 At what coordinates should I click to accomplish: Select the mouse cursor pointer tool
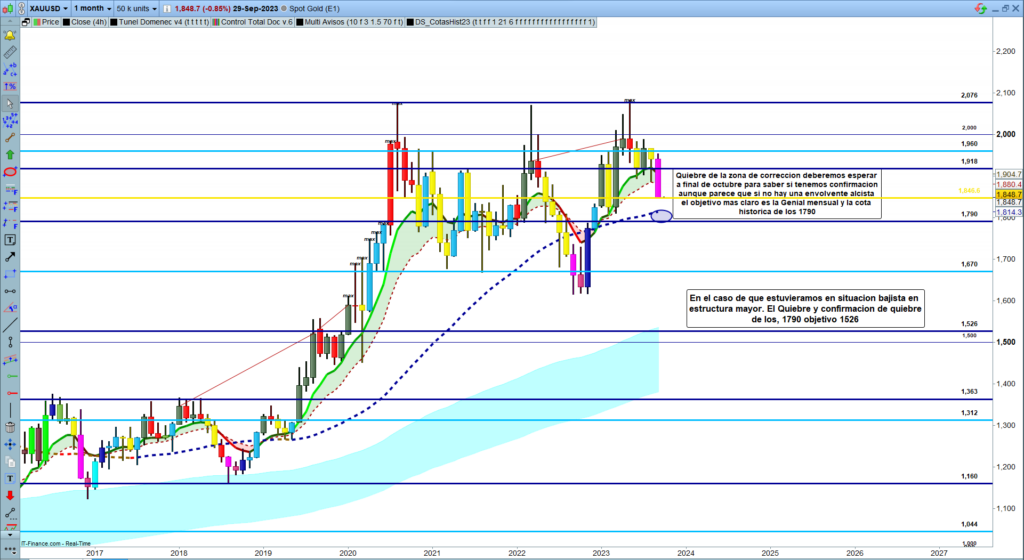click(x=10, y=103)
